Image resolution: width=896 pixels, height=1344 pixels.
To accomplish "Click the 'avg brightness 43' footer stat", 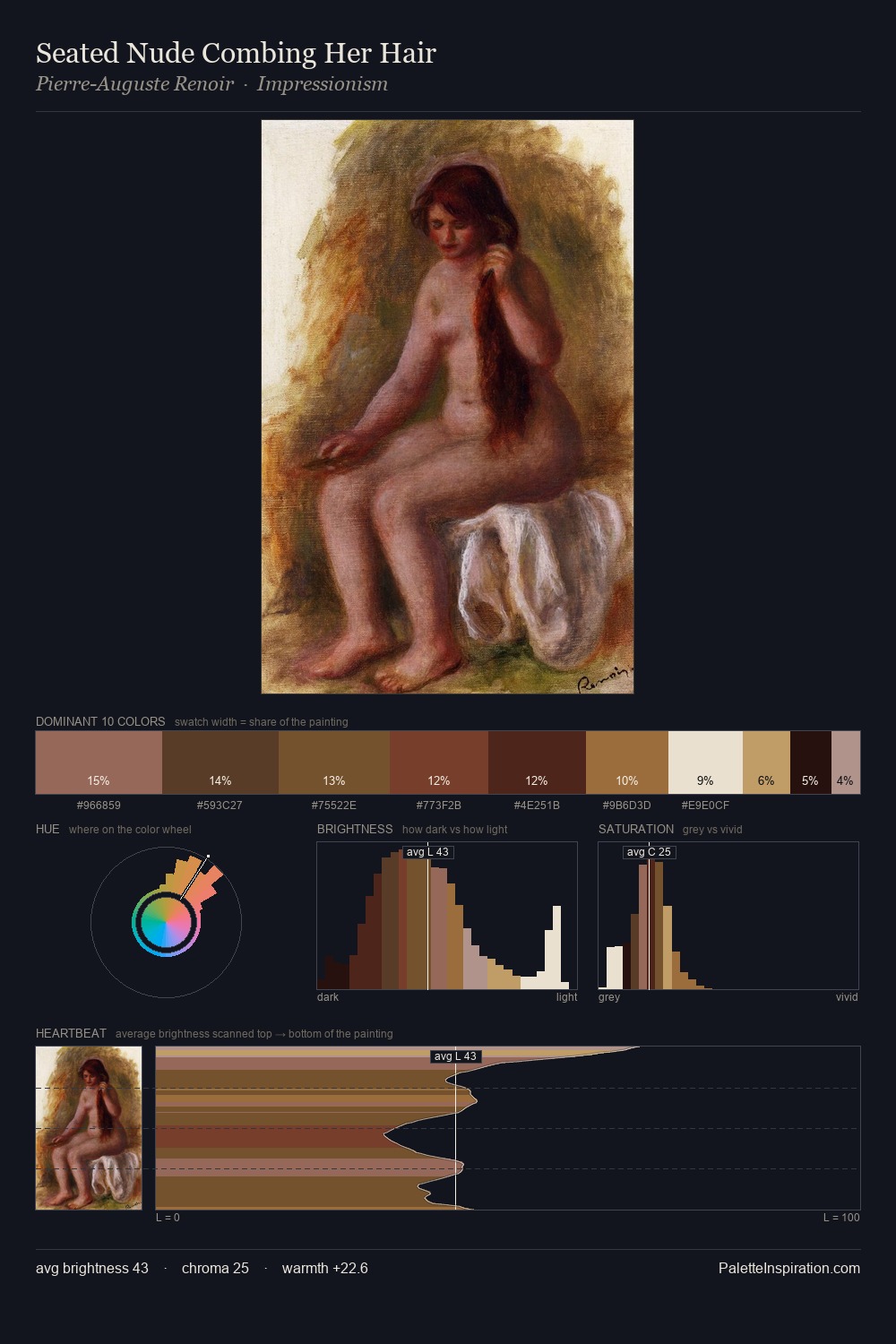I will coord(92,1268).
